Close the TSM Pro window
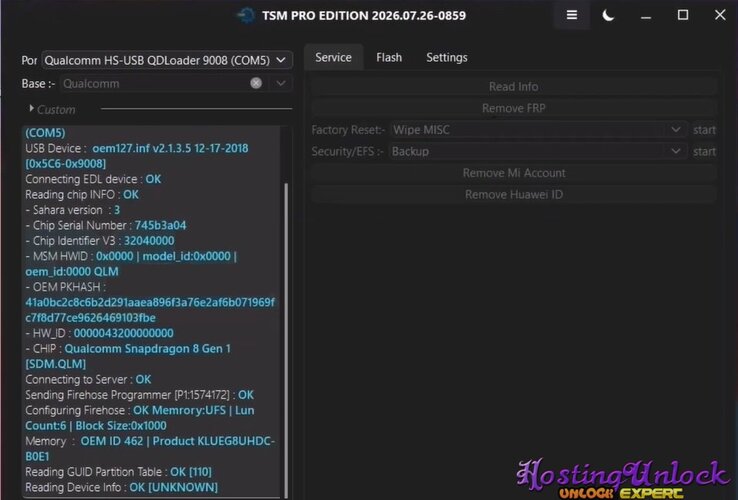Screen dimensions: 738x500 pyautogui.click(x=720, y=15)
